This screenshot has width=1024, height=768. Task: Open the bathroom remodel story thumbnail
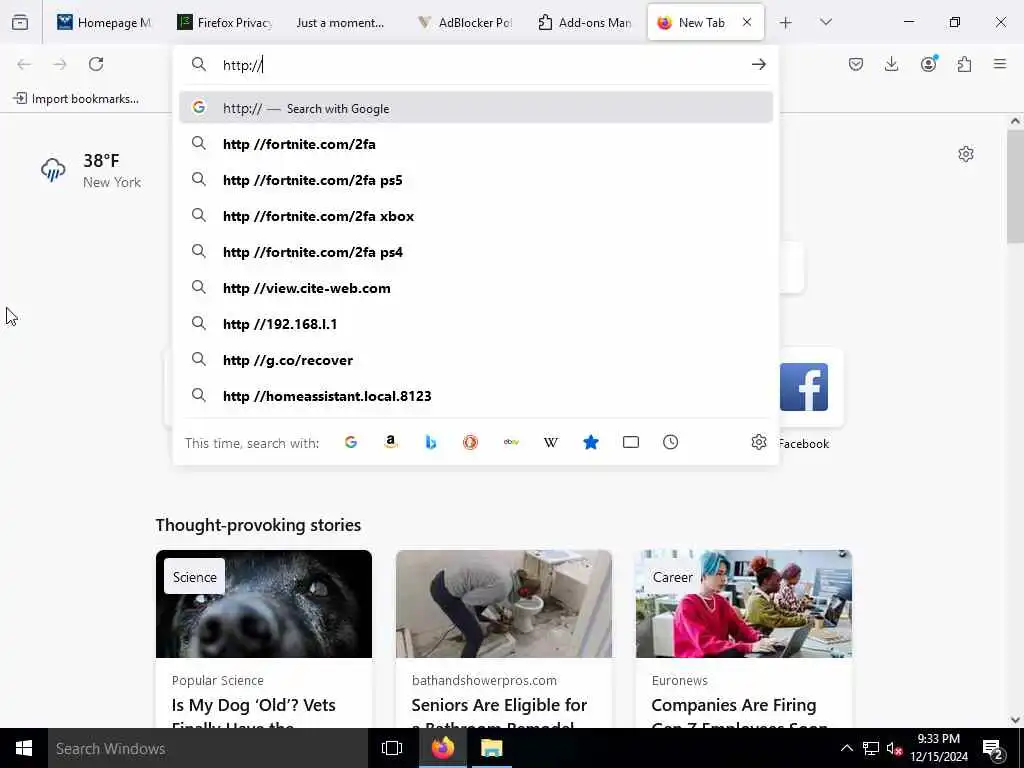coord(504,603)
